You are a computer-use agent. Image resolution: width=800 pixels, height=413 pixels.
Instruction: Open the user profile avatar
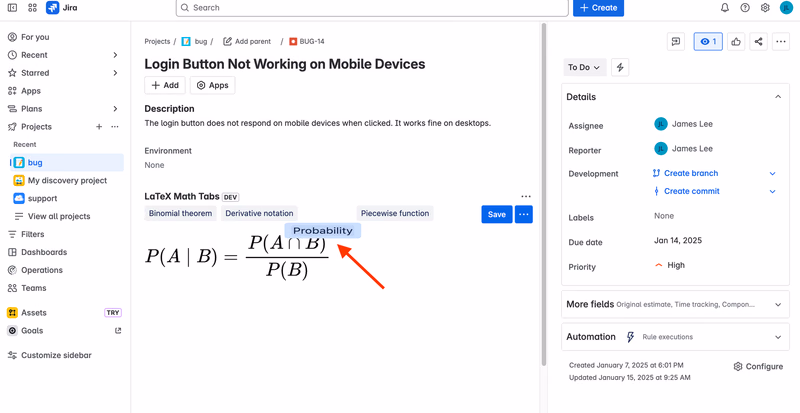[786, 8]
